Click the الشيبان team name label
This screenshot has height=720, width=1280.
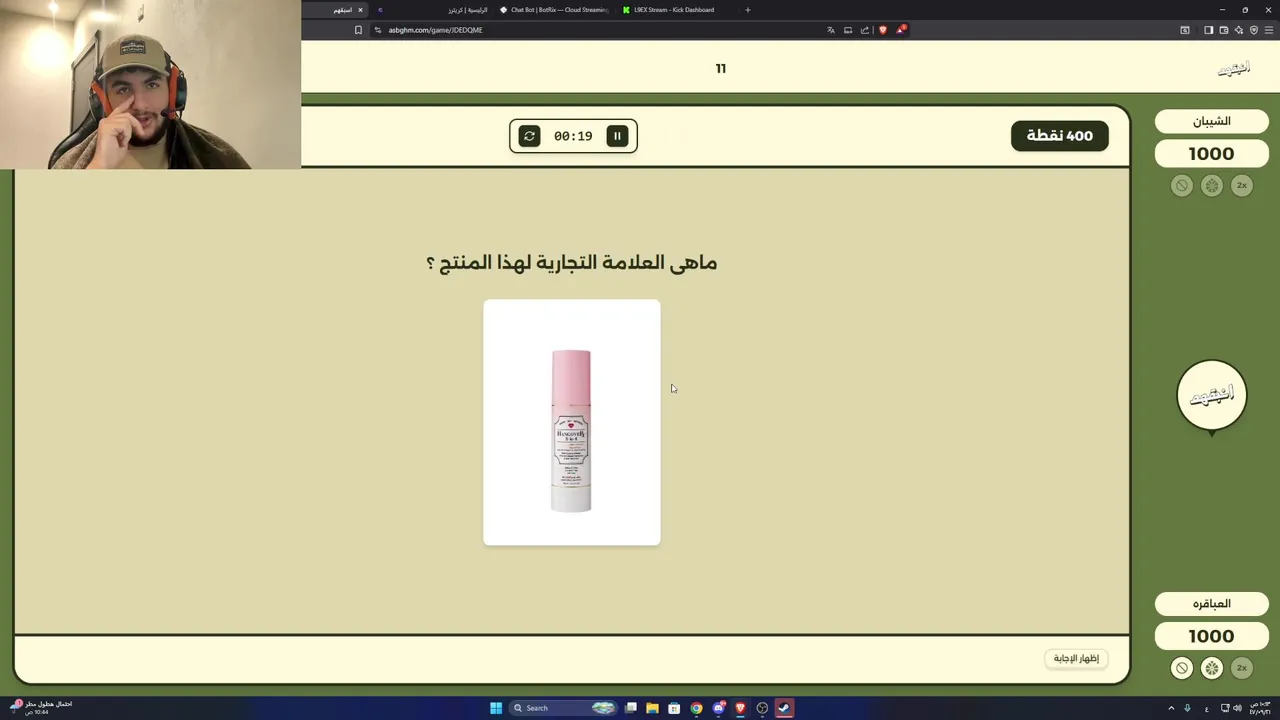pyautogui.click(x=1211, y=121)
